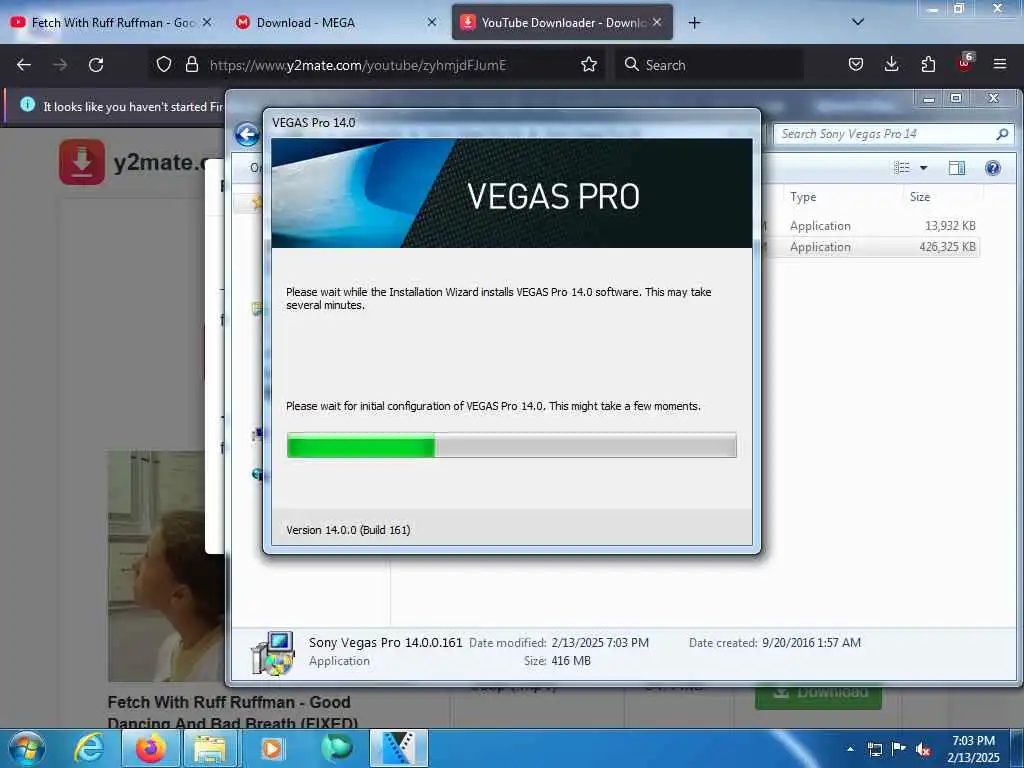Image resolution: width=1024 pixels, height=768 pixels.
Task: Click Sony Vegas Pro installer details icon
Action: [272, 652]
